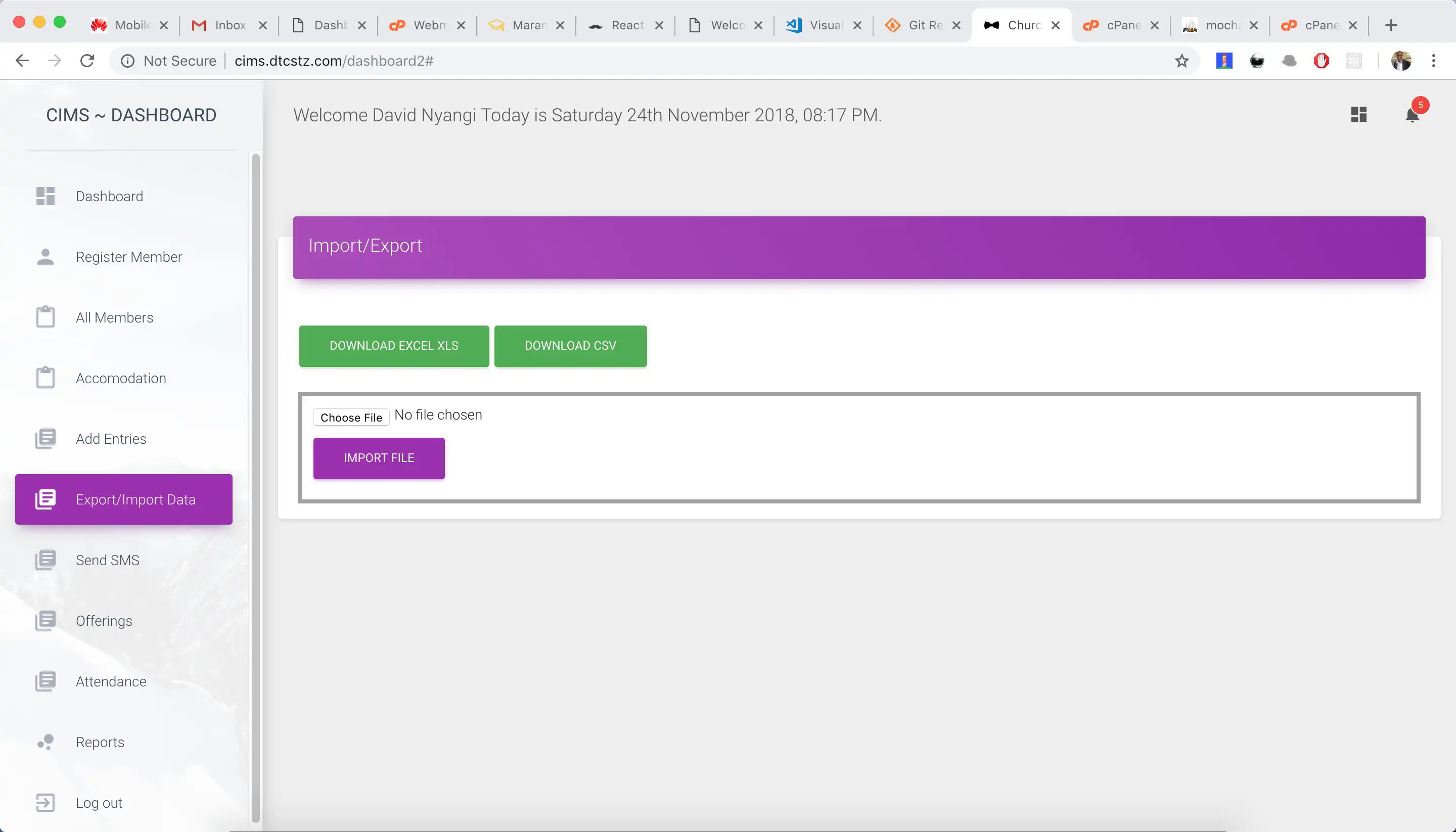Viewport: 1456px width, 832px height.
Task: Click the DOWNLOAD CSV button
Action: tap(570, 346)
